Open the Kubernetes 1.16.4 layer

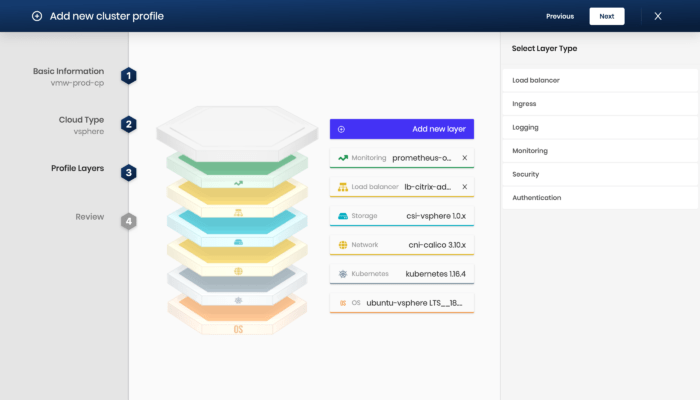pyautogui.click(x=402, y=274)
